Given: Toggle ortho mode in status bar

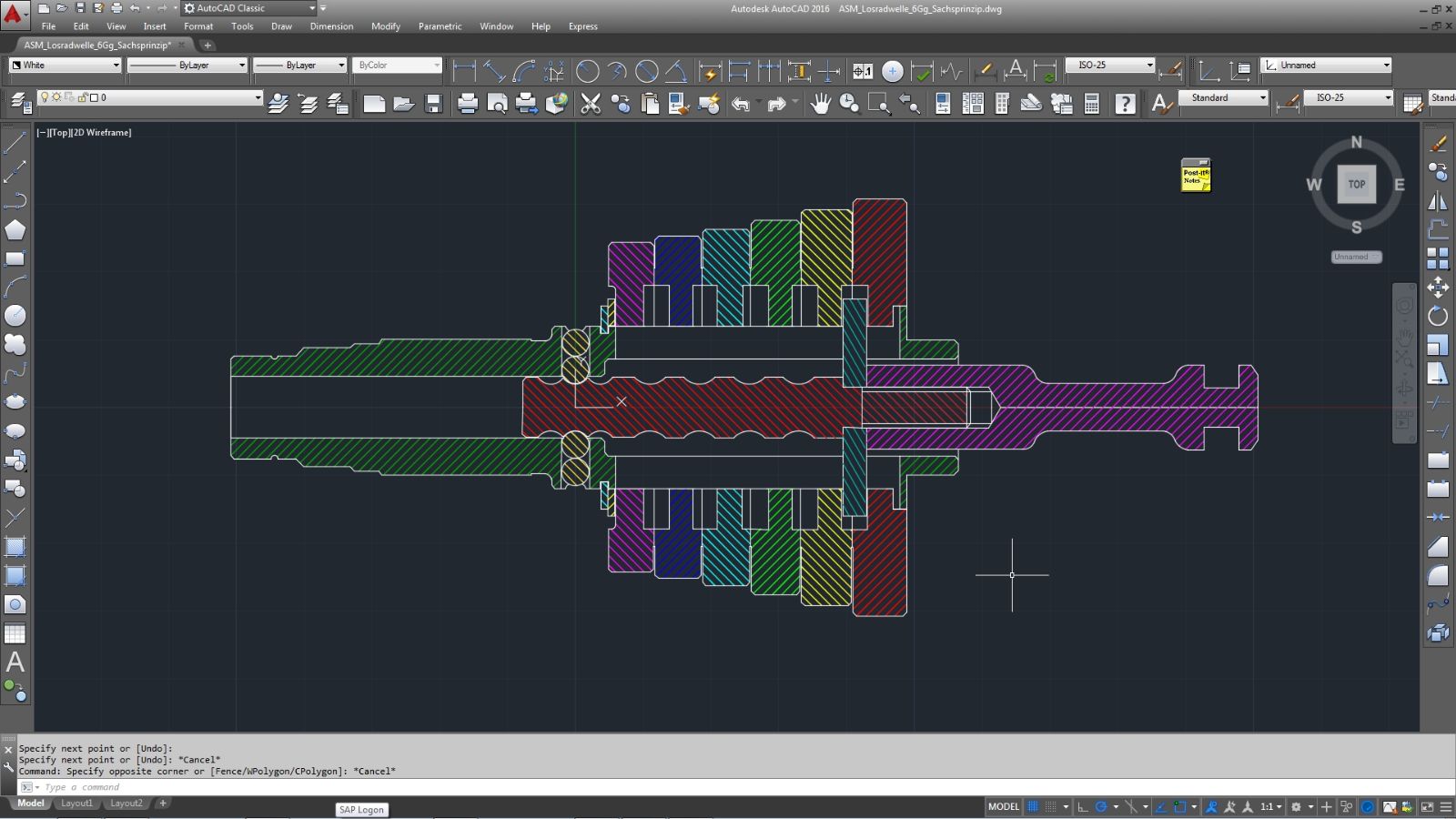Looking at the screenshot, I should tap(1083, 806).
